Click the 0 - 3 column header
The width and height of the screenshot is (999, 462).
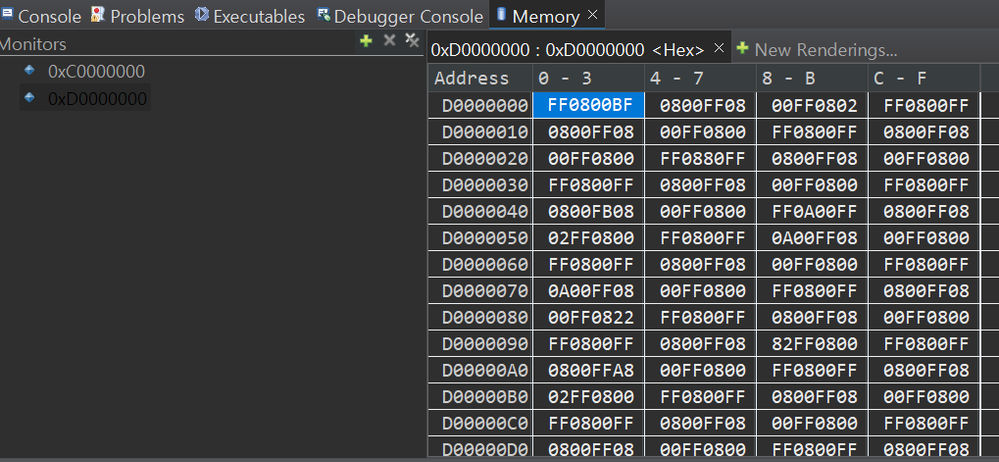(x=588, y=78)
